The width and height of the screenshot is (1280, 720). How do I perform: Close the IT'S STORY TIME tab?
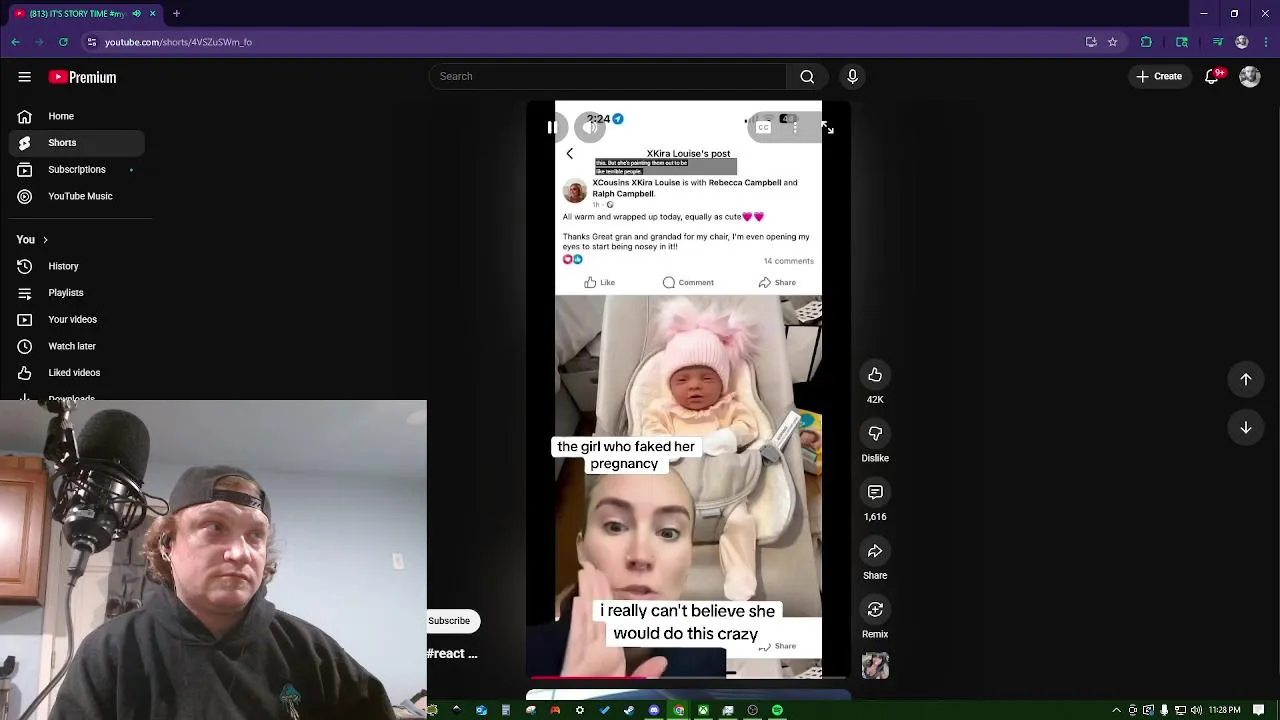152,14
